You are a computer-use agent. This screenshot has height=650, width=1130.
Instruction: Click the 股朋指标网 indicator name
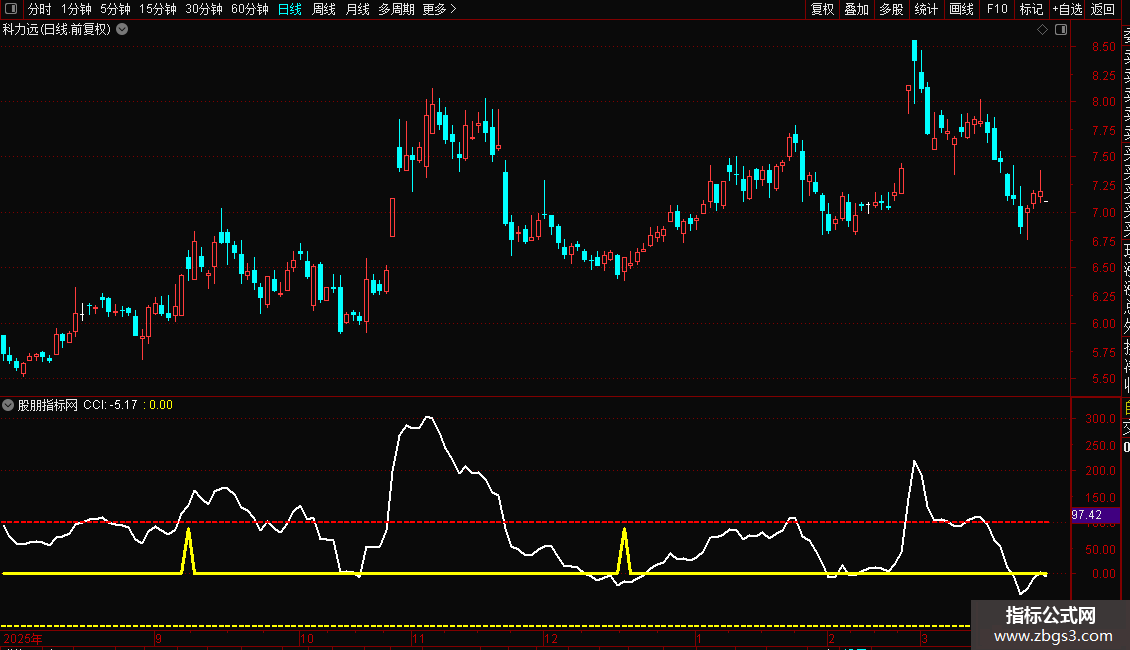click(48, 405)
